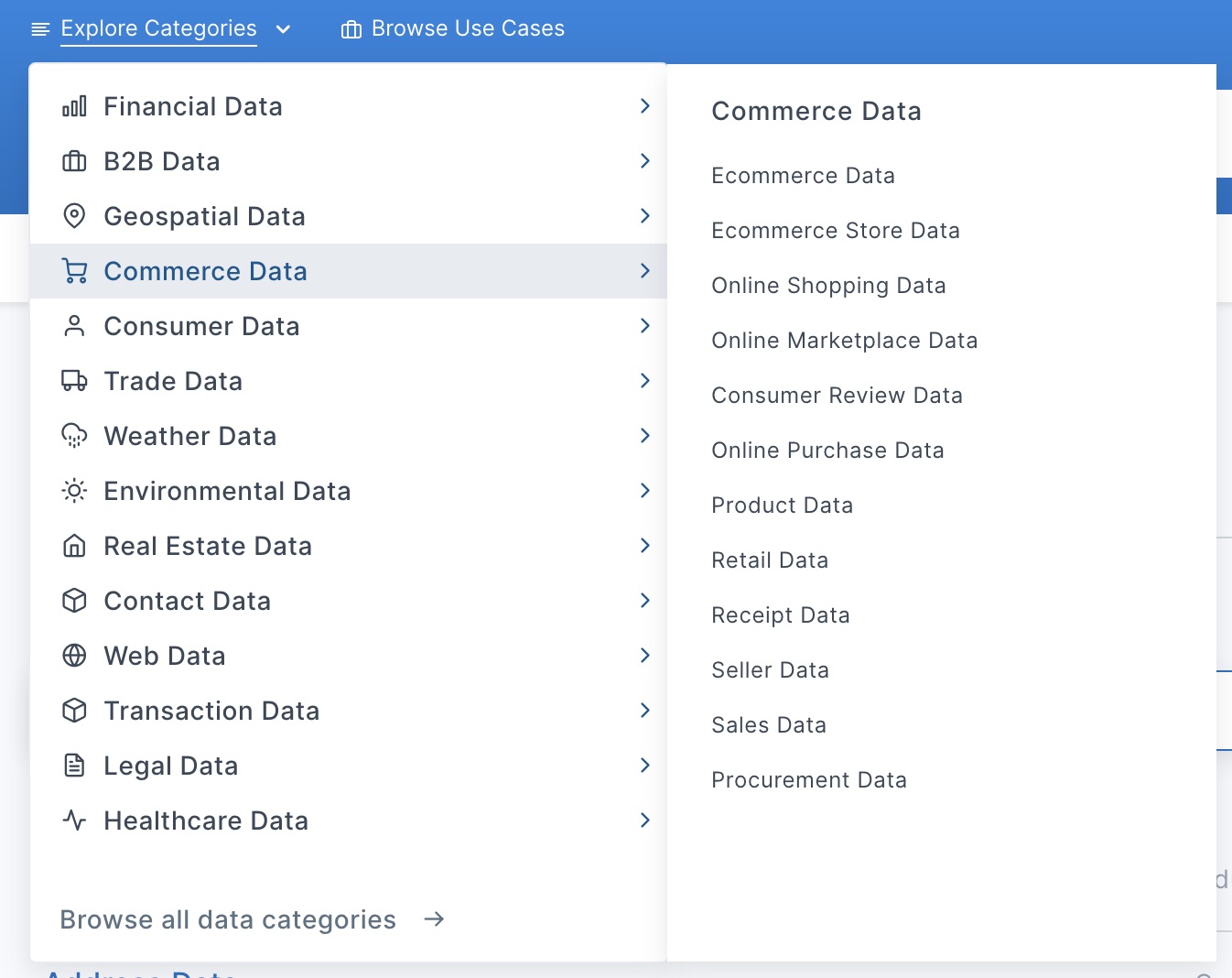Screen dimensions: 1232x978
Task: Select the Weather Data cloud icon
Action: (x=74, y=436)
